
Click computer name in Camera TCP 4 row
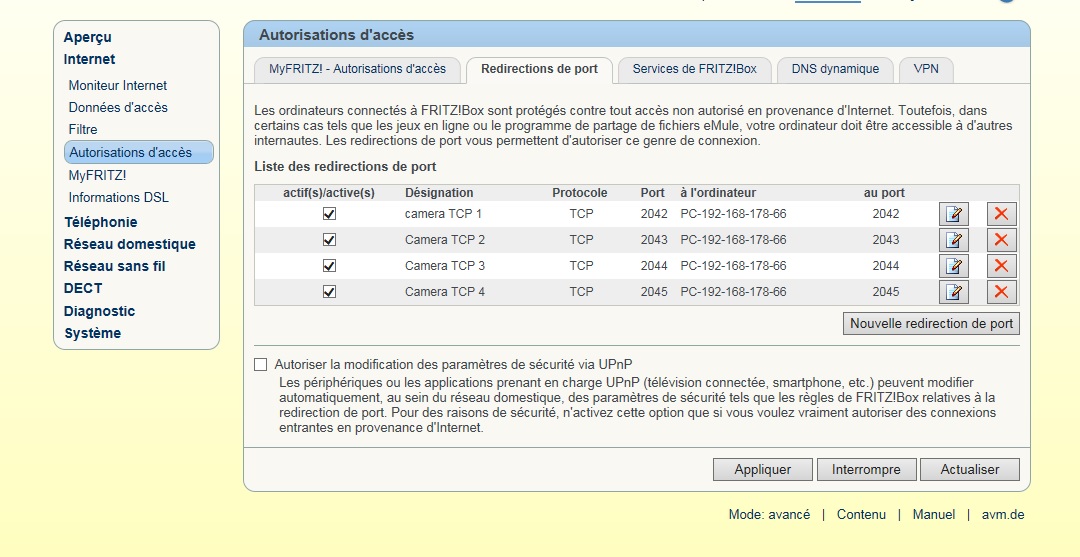point(733,292)
